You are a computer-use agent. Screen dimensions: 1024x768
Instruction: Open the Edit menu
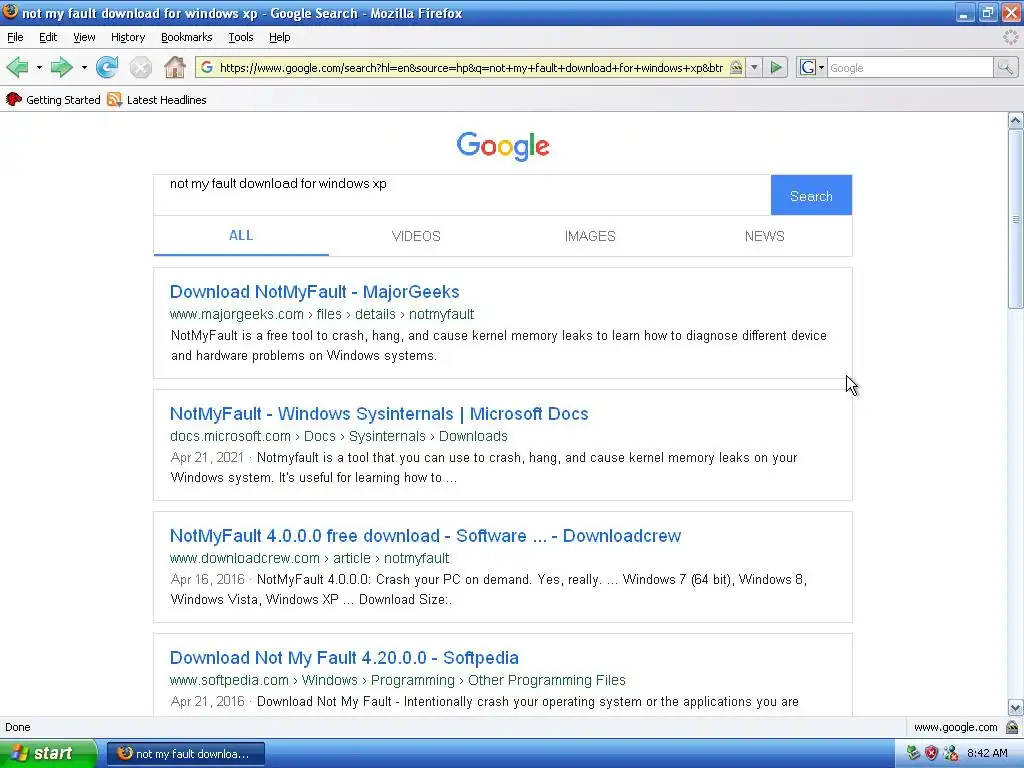(48, 37)
